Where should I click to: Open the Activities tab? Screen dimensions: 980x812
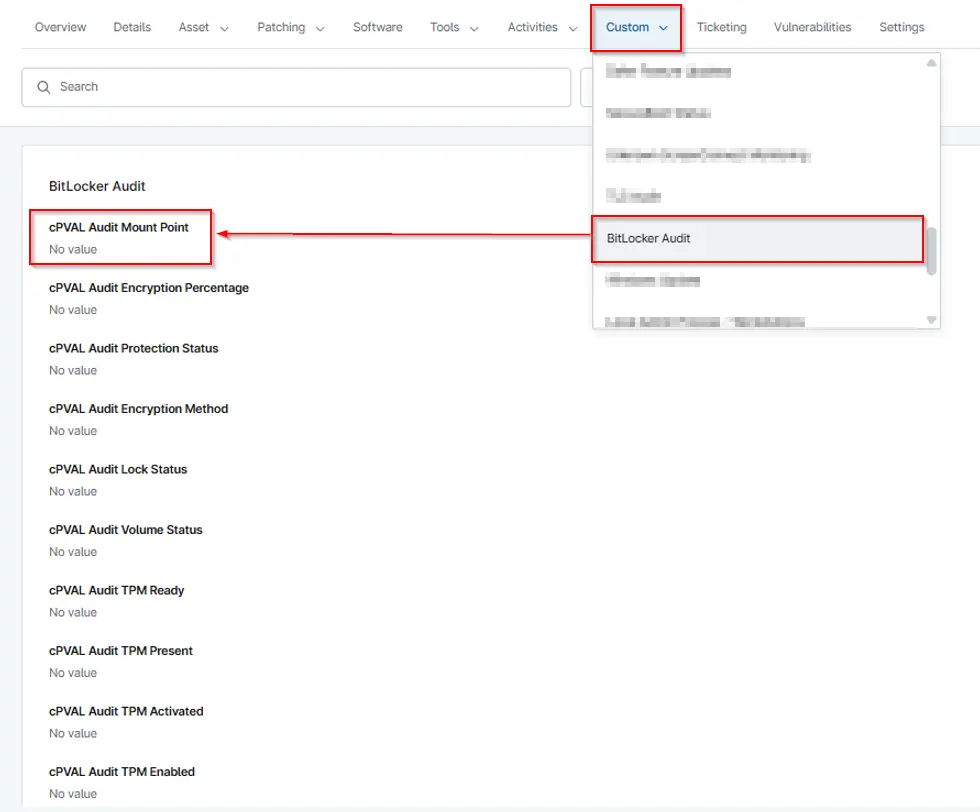532,27
